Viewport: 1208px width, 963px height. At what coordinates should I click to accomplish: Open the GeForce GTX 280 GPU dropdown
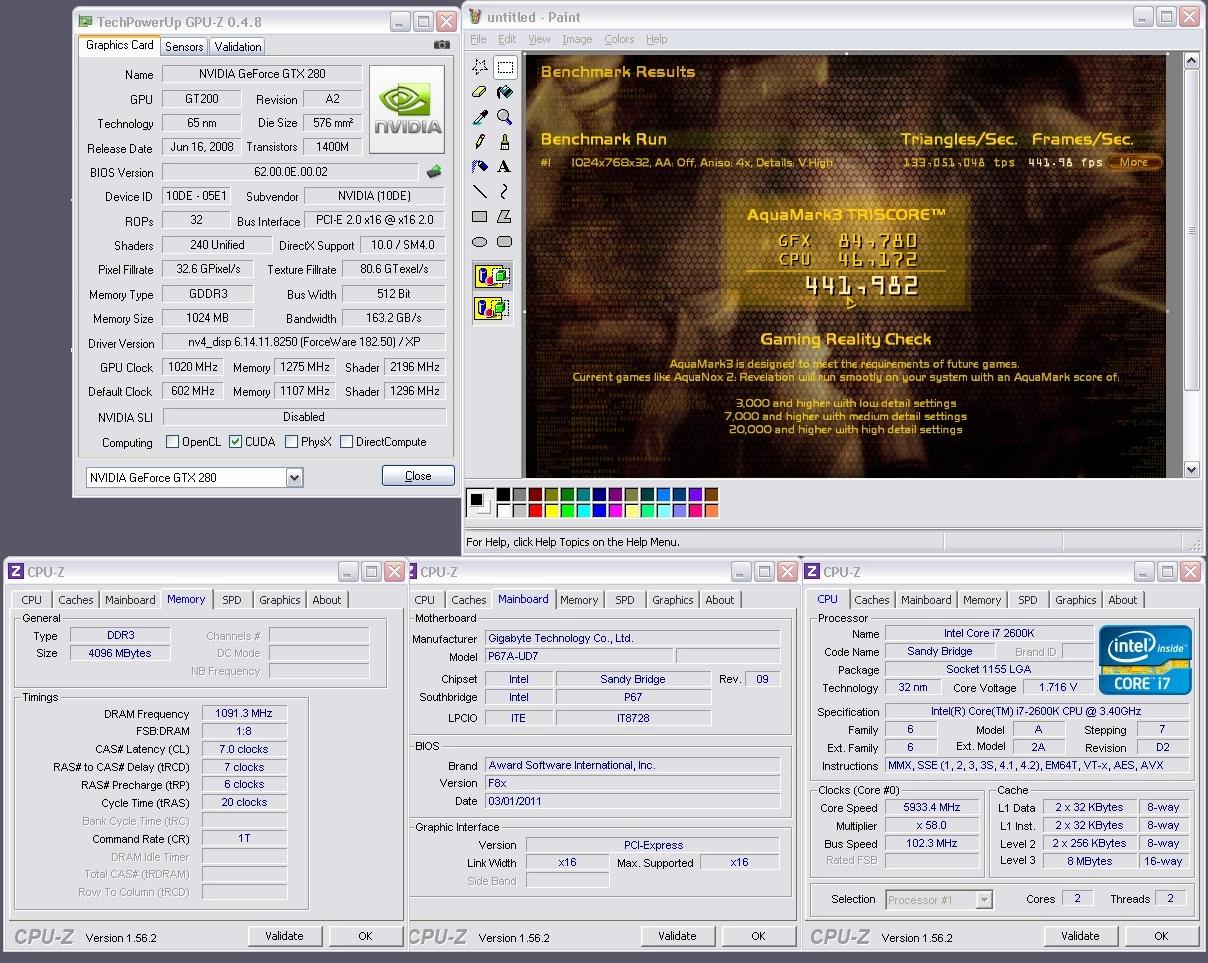point(294,478)
